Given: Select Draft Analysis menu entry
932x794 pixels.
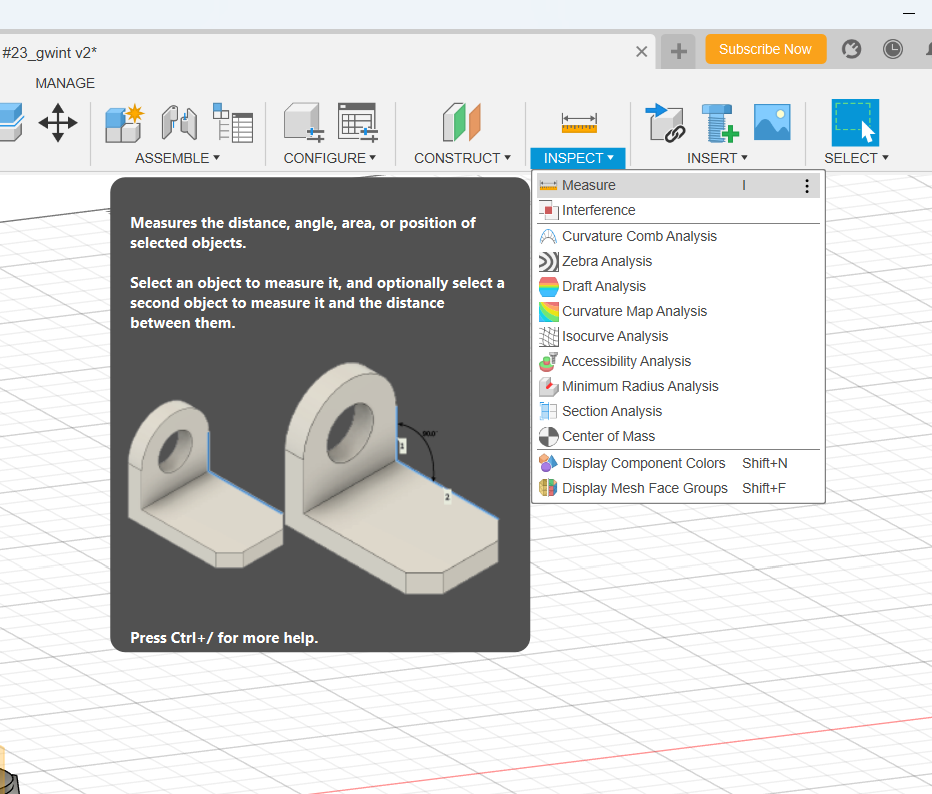Looking at the screenshot, I should pos(678,286).
